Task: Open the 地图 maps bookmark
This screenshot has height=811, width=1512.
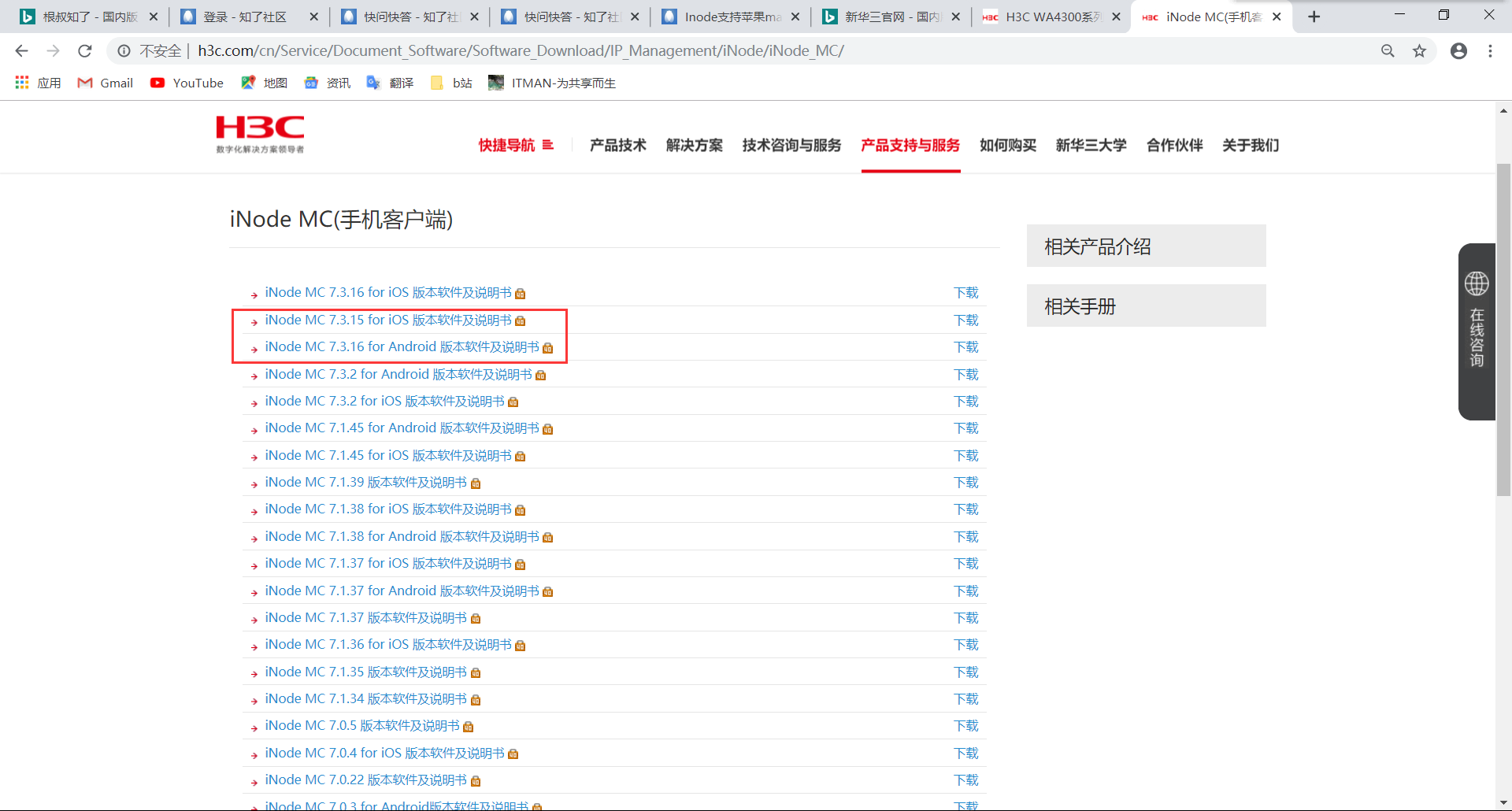Action: [265, 83]
